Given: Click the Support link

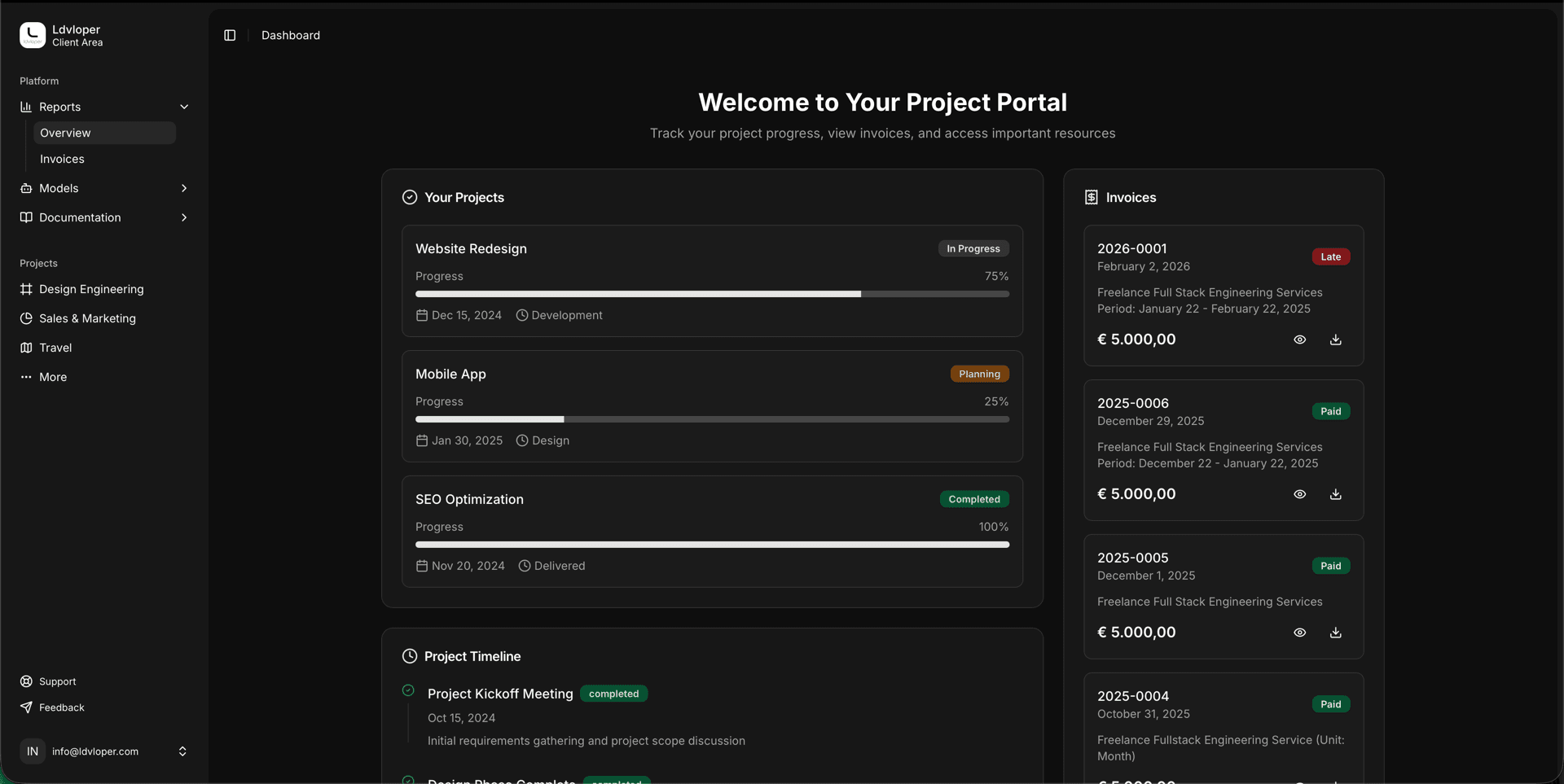Looking at the screenshot, I should [57, 681].
